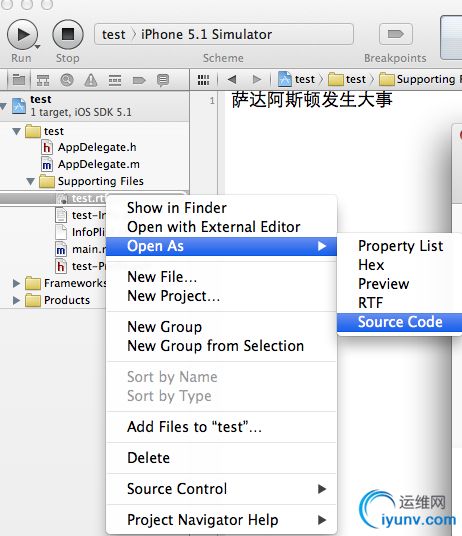The image size is (462, 536).
Task: Collapse the test group disclosure triangle
Action: [x=16, y=131]
